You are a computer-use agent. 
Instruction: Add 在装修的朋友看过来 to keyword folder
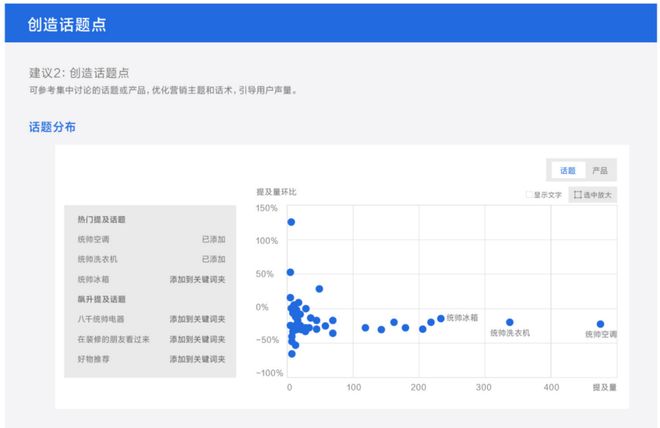tap(197, 339)
